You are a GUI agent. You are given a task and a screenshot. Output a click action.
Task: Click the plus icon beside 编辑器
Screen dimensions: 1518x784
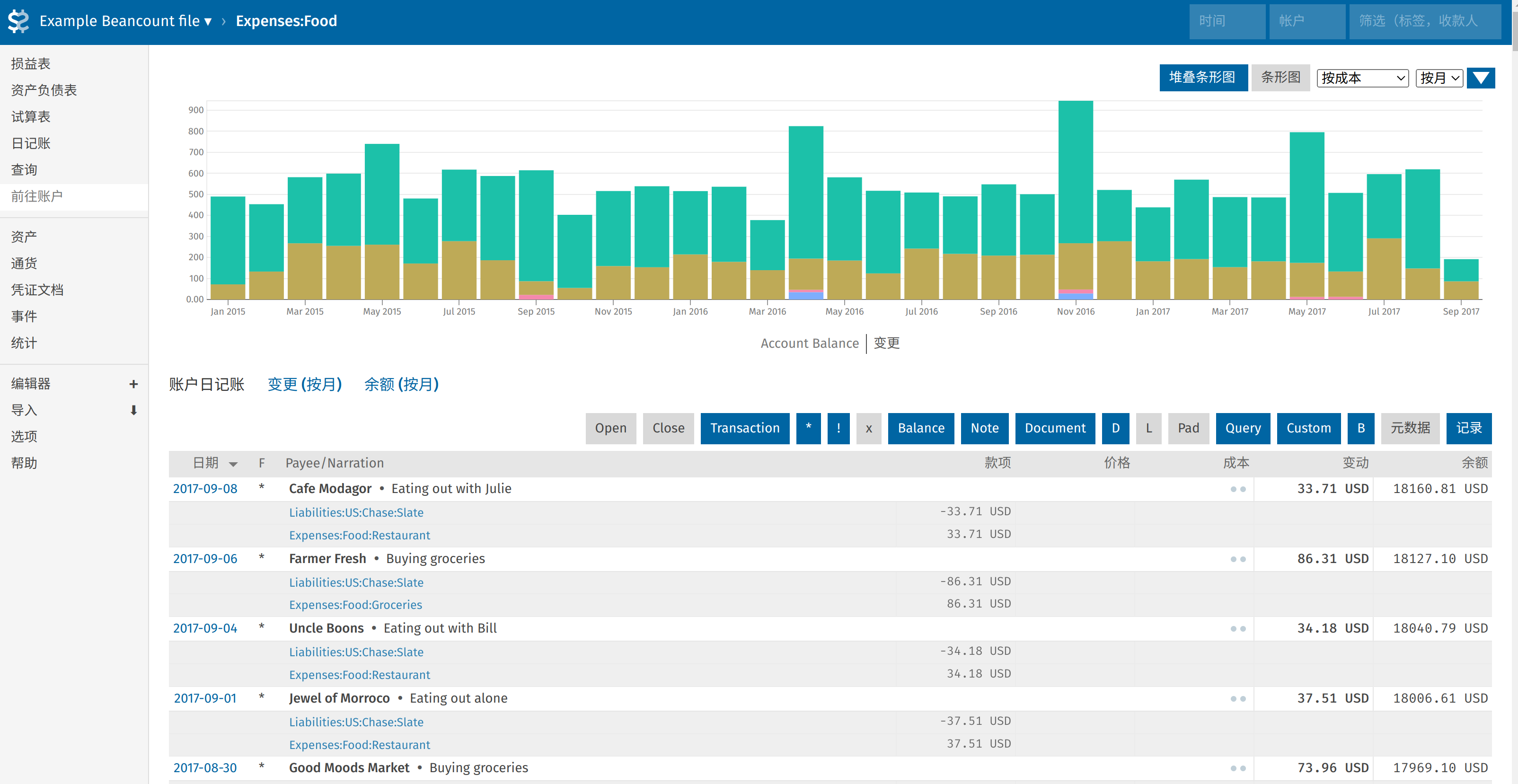click(x=133, y=384)
